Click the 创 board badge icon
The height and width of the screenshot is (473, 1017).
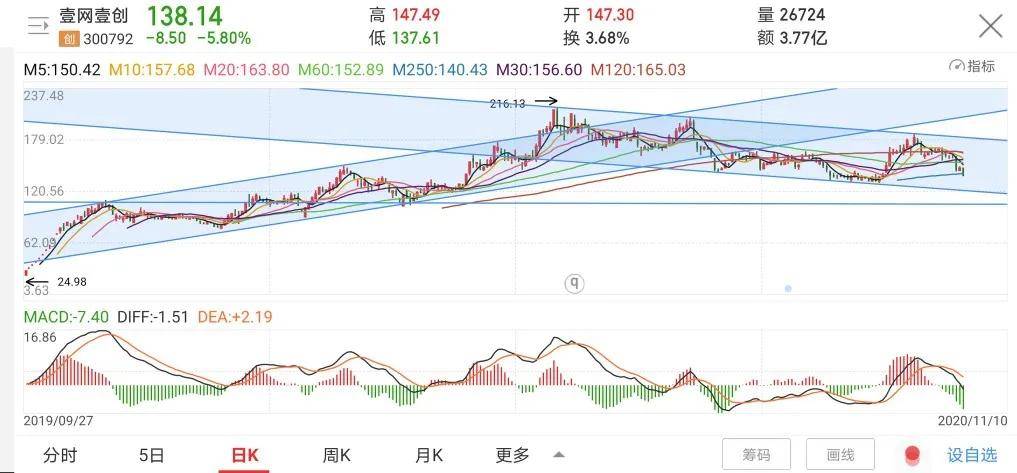pos(69,39)
